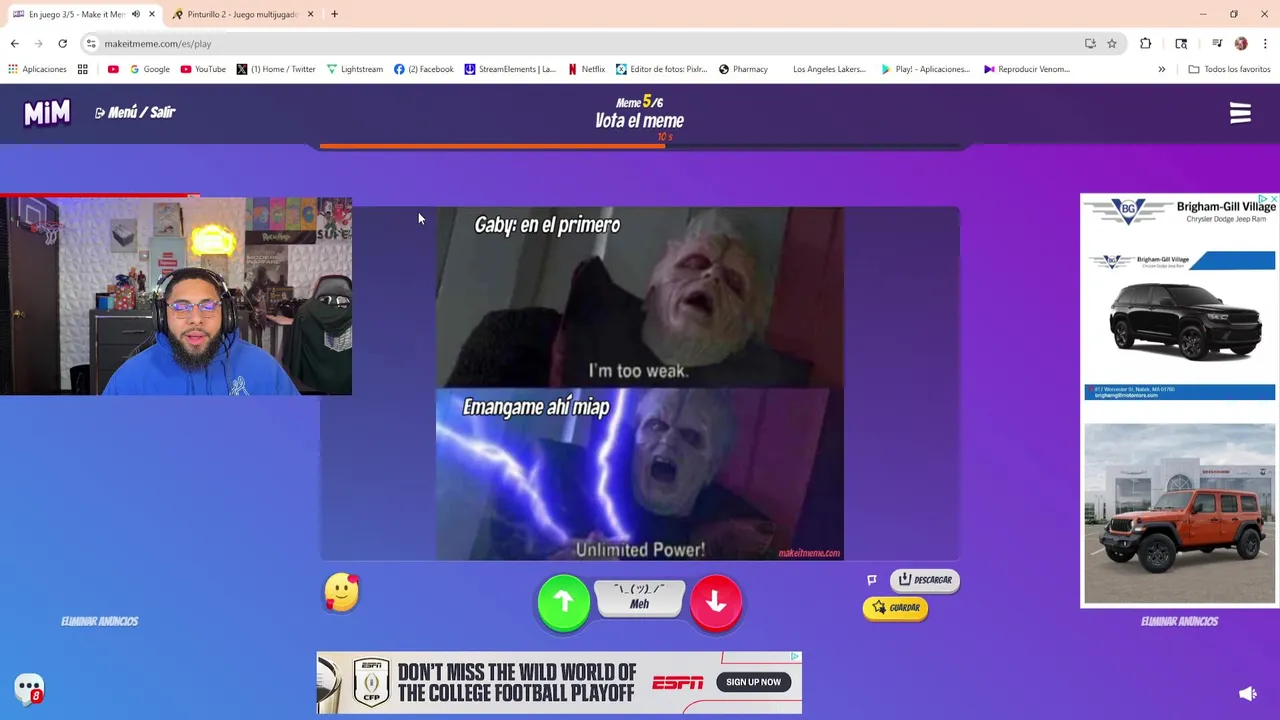
Task: Expand hidden bookmarks chevron
Action: tap(1162, 69)
